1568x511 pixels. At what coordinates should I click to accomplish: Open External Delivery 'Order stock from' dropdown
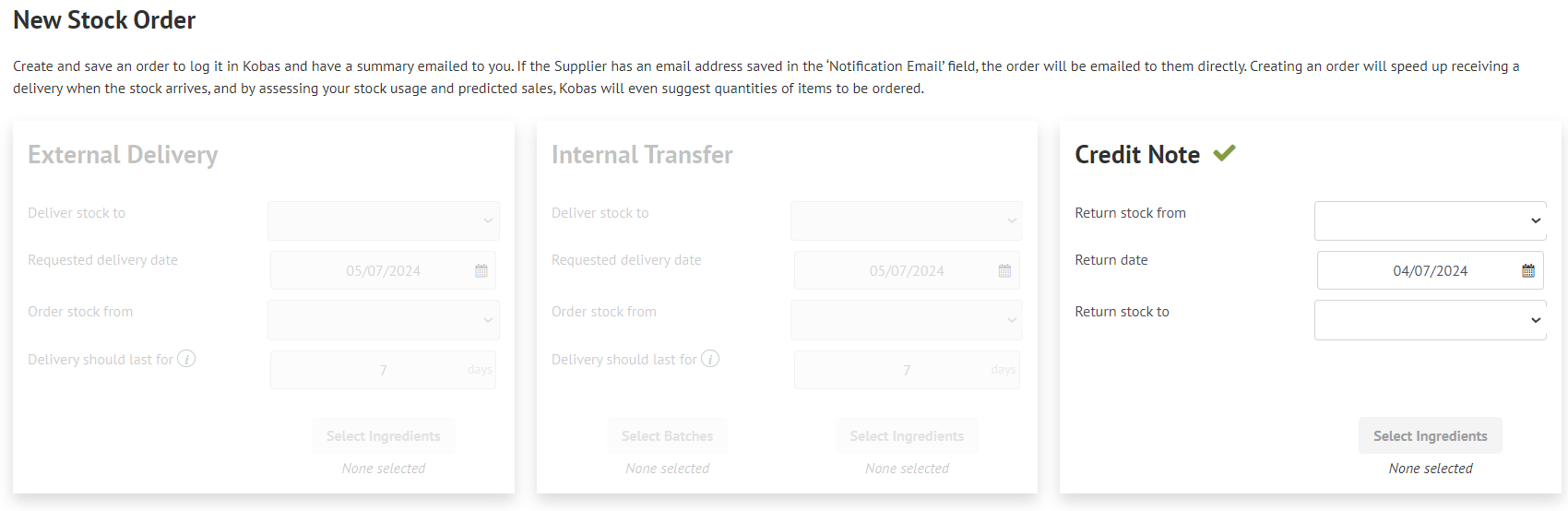(x=384, y=320)
